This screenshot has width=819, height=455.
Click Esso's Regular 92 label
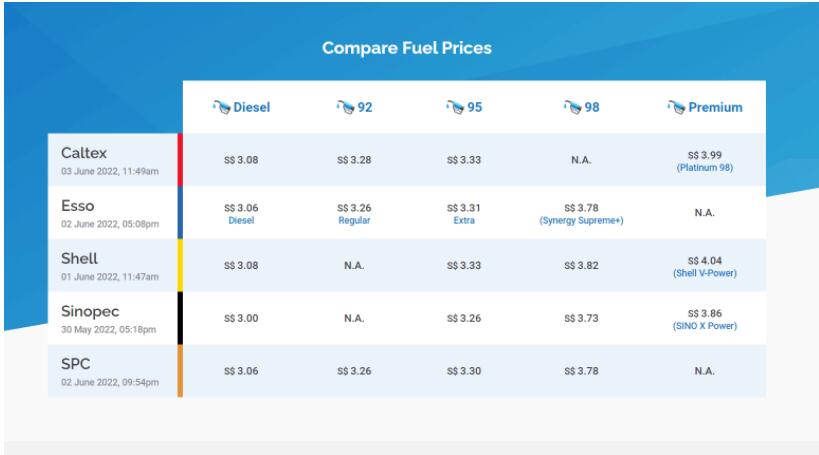click(356, 220)
